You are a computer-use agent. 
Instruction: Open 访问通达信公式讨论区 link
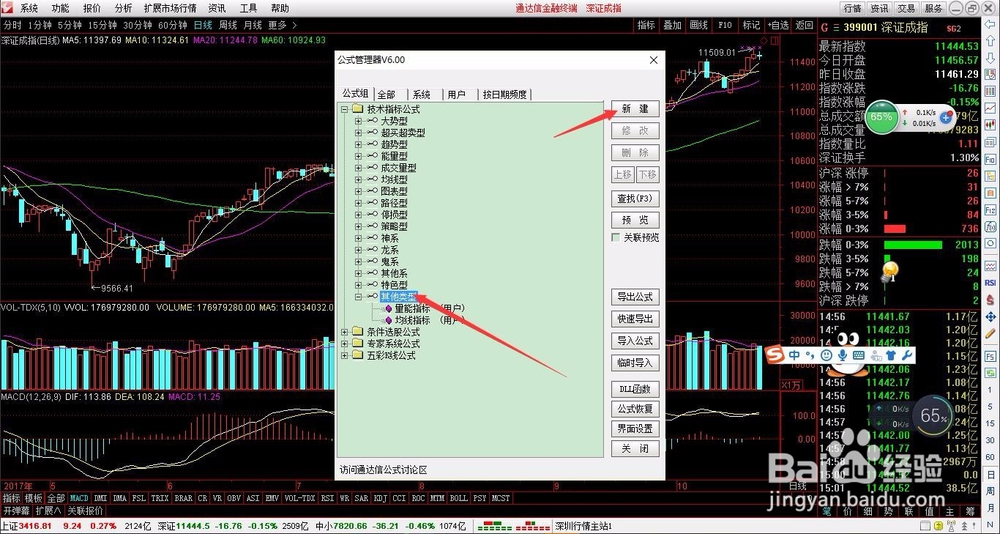coord(383,470)
